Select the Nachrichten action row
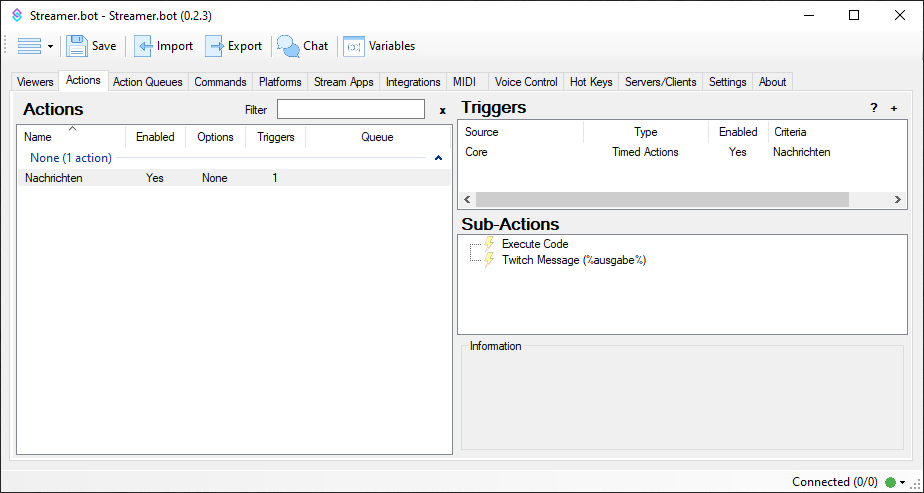The width and height of the screenshot is (924, 493). tap(54, 178)
